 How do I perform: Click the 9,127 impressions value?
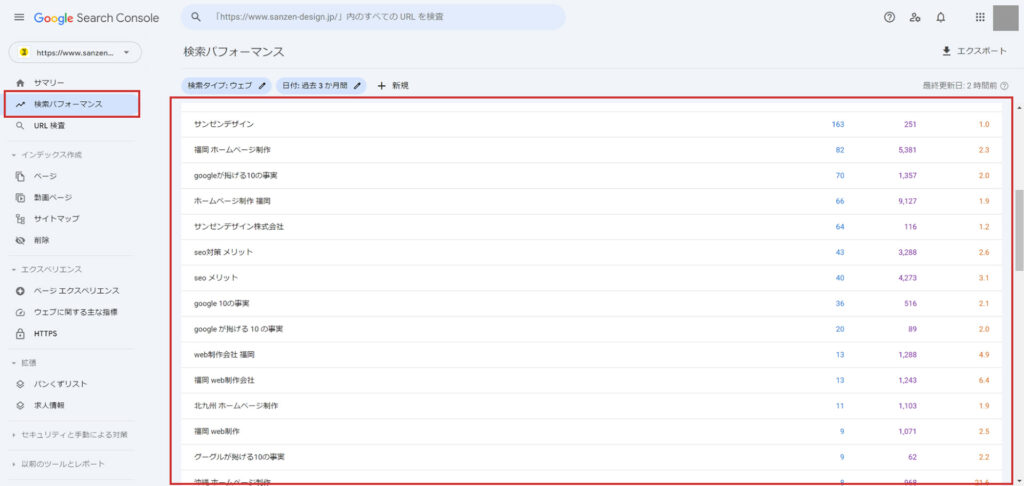[x=908, y=201]
